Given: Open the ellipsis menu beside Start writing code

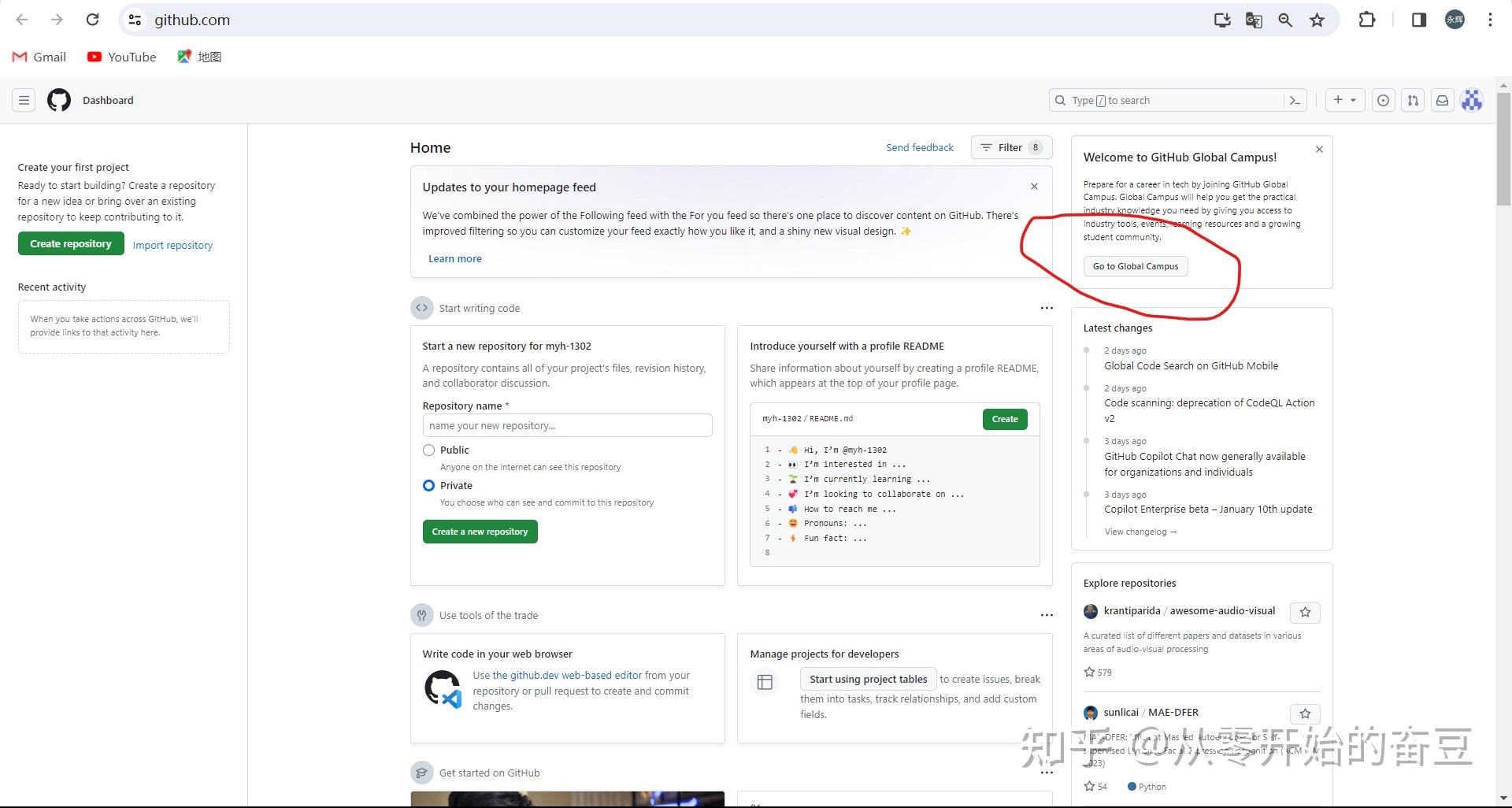Looking at the screenshot, I should [1046, 307].
